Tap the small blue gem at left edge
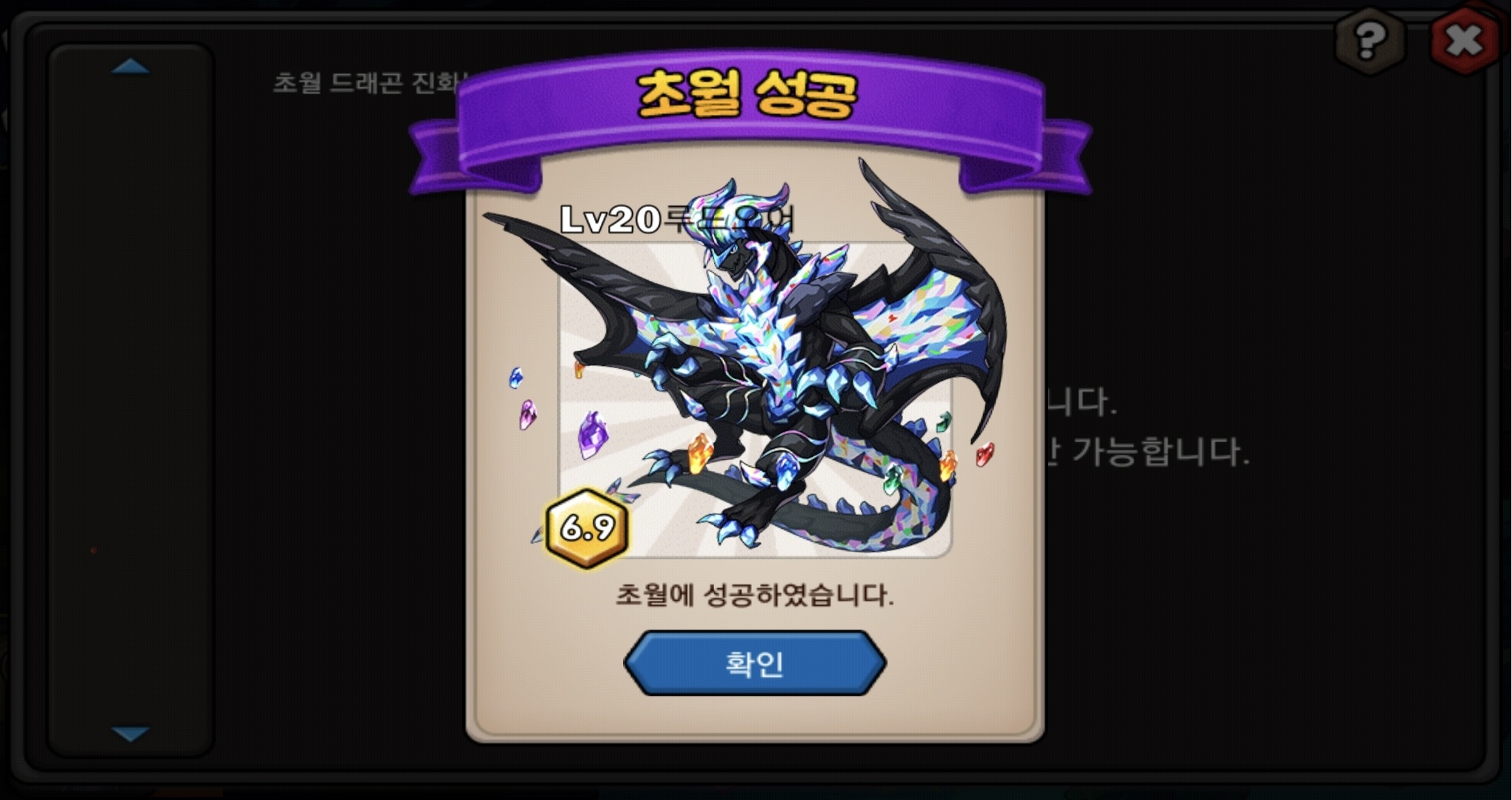Image resolution: width=1512 pixels, height=800 pixels. 516,378
